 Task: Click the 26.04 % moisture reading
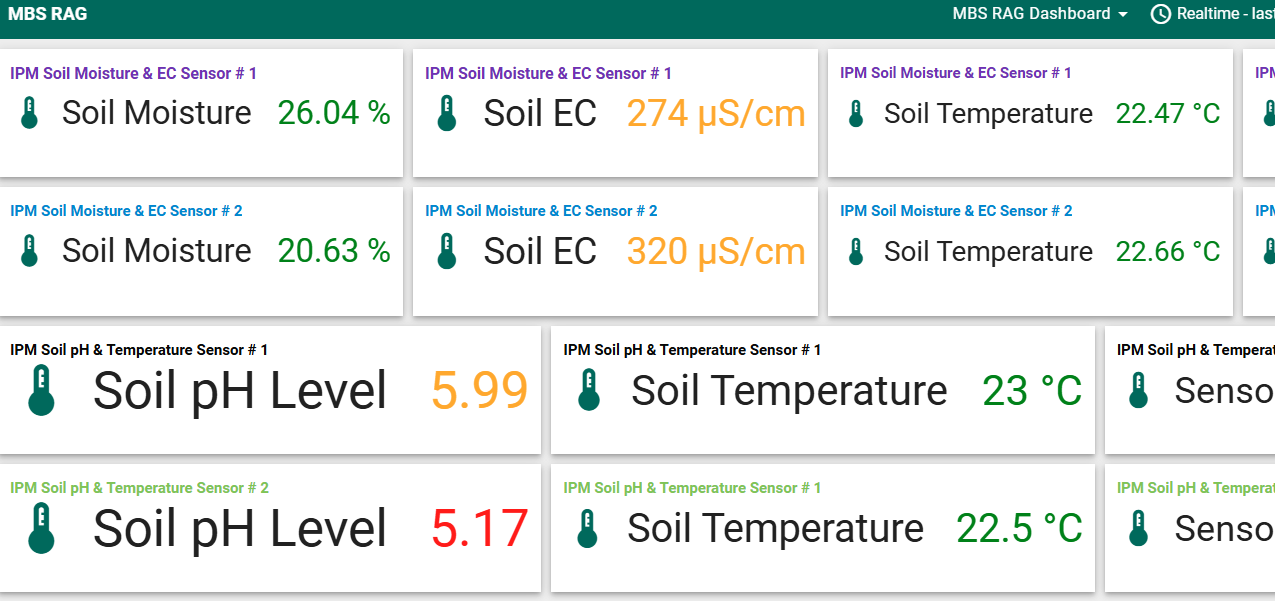coord(334,113)
